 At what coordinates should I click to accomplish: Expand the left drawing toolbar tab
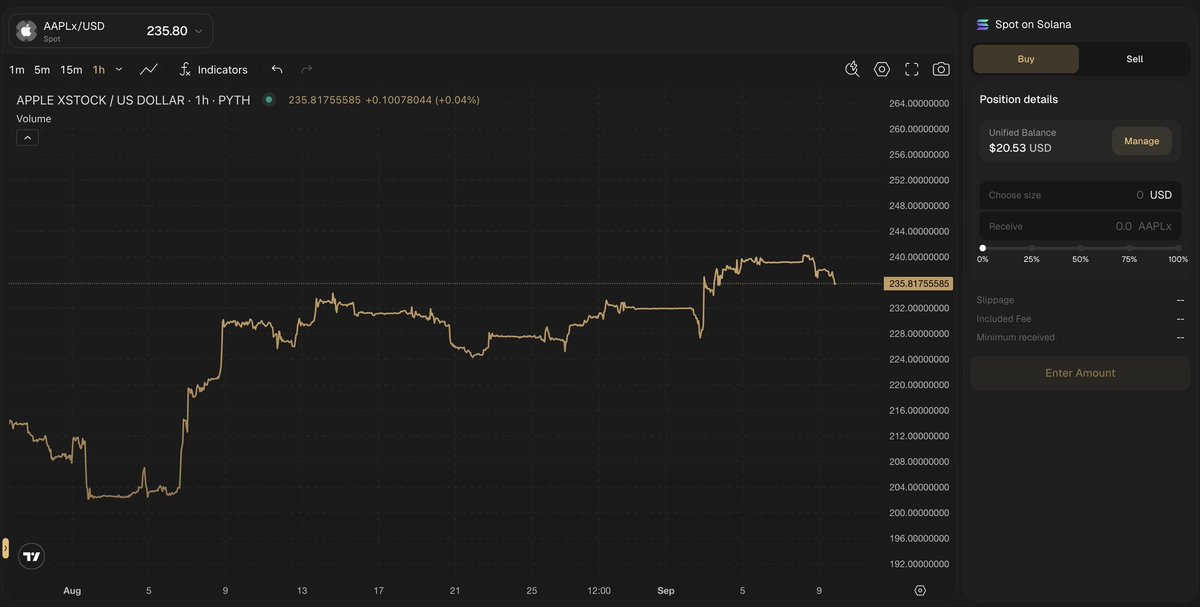5,548
